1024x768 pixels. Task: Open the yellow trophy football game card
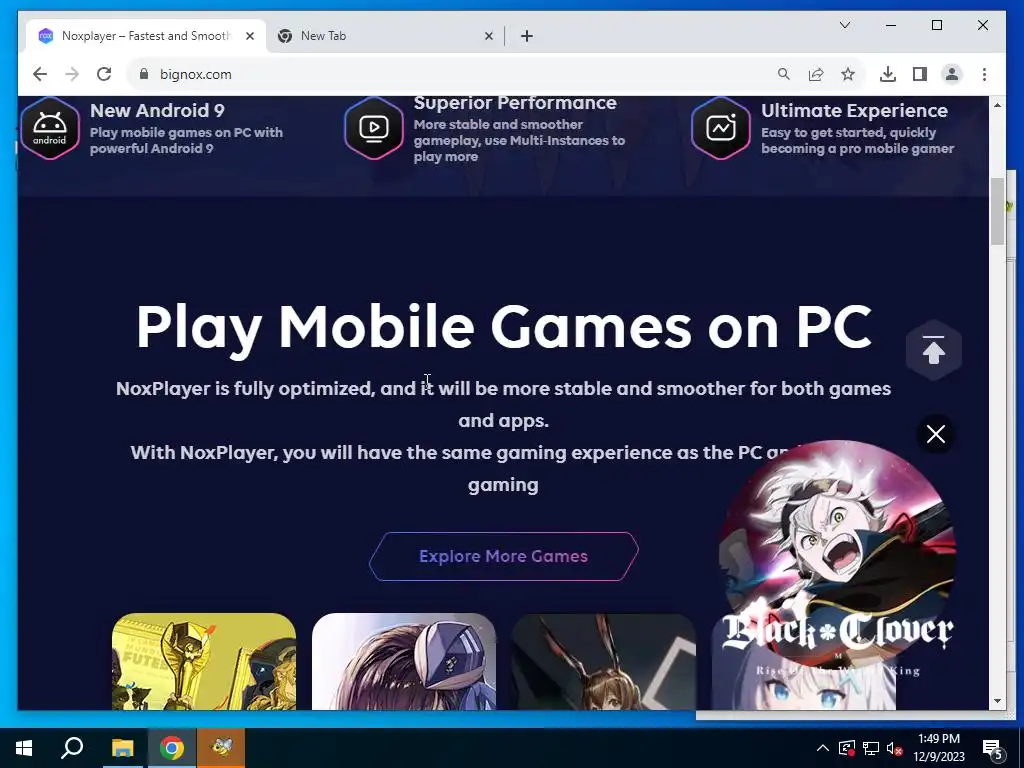[x=204, y=661]
